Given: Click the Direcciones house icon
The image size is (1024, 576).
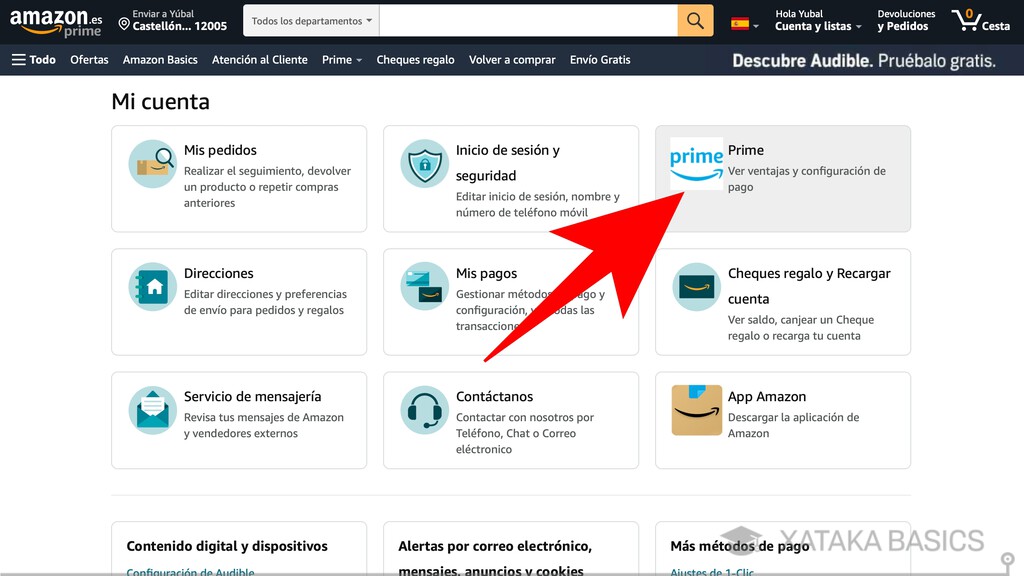Looking at the screenshot, I should coord(152,289).
